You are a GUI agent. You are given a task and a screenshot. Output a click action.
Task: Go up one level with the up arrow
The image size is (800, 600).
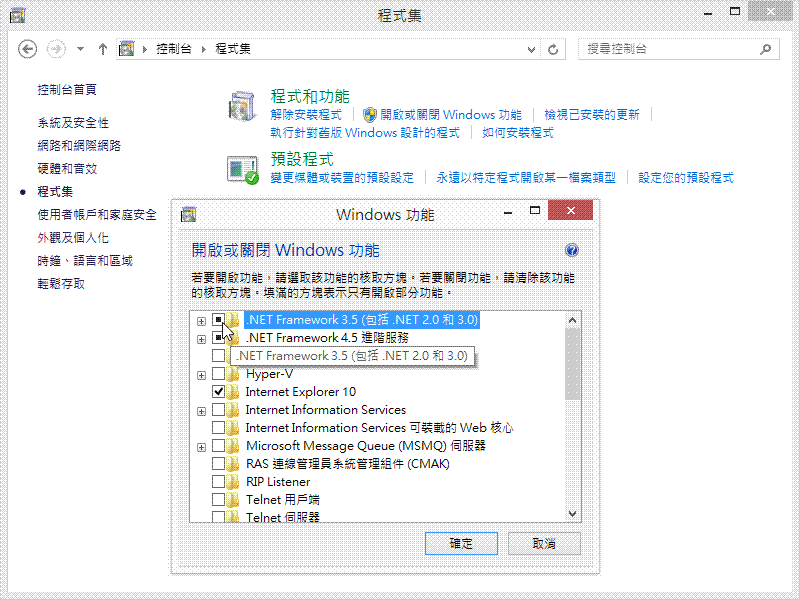[103, 49]
